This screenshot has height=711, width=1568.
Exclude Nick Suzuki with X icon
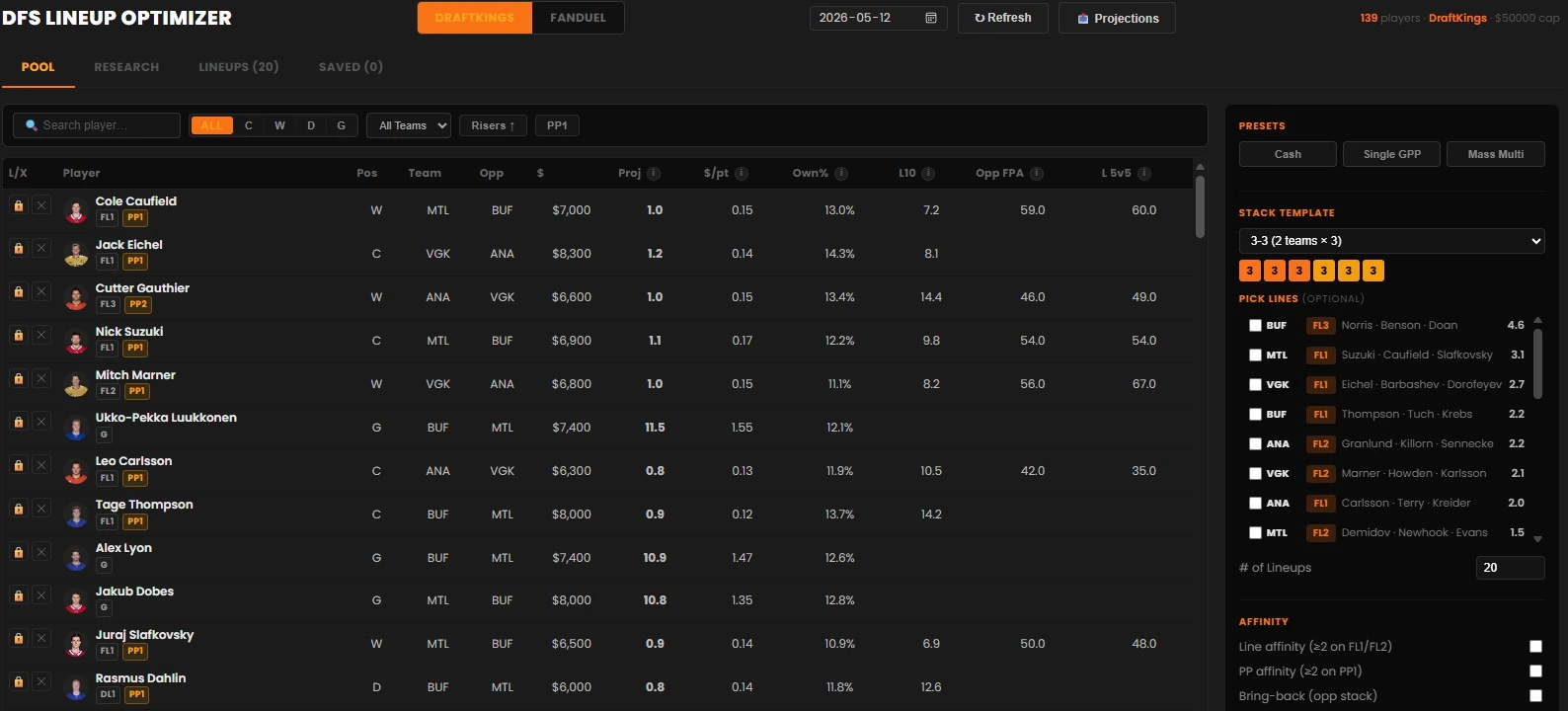[x=41, y=336]
